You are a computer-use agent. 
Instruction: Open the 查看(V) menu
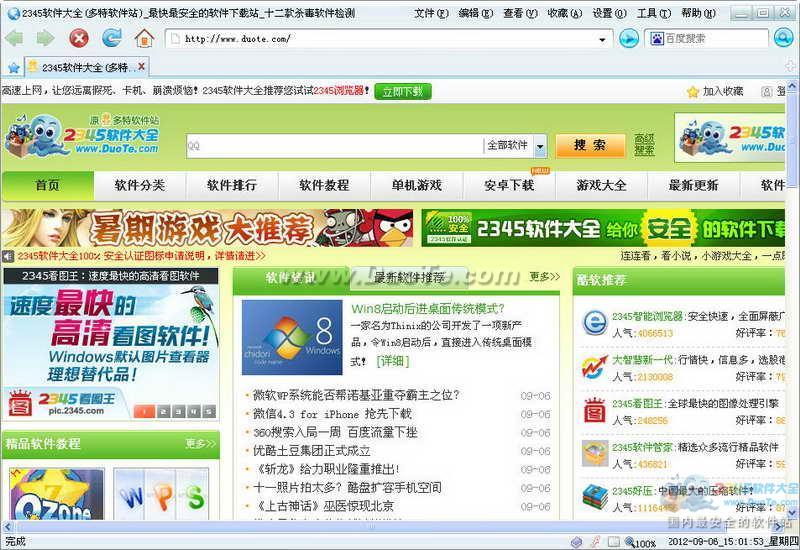click(520, 13)
